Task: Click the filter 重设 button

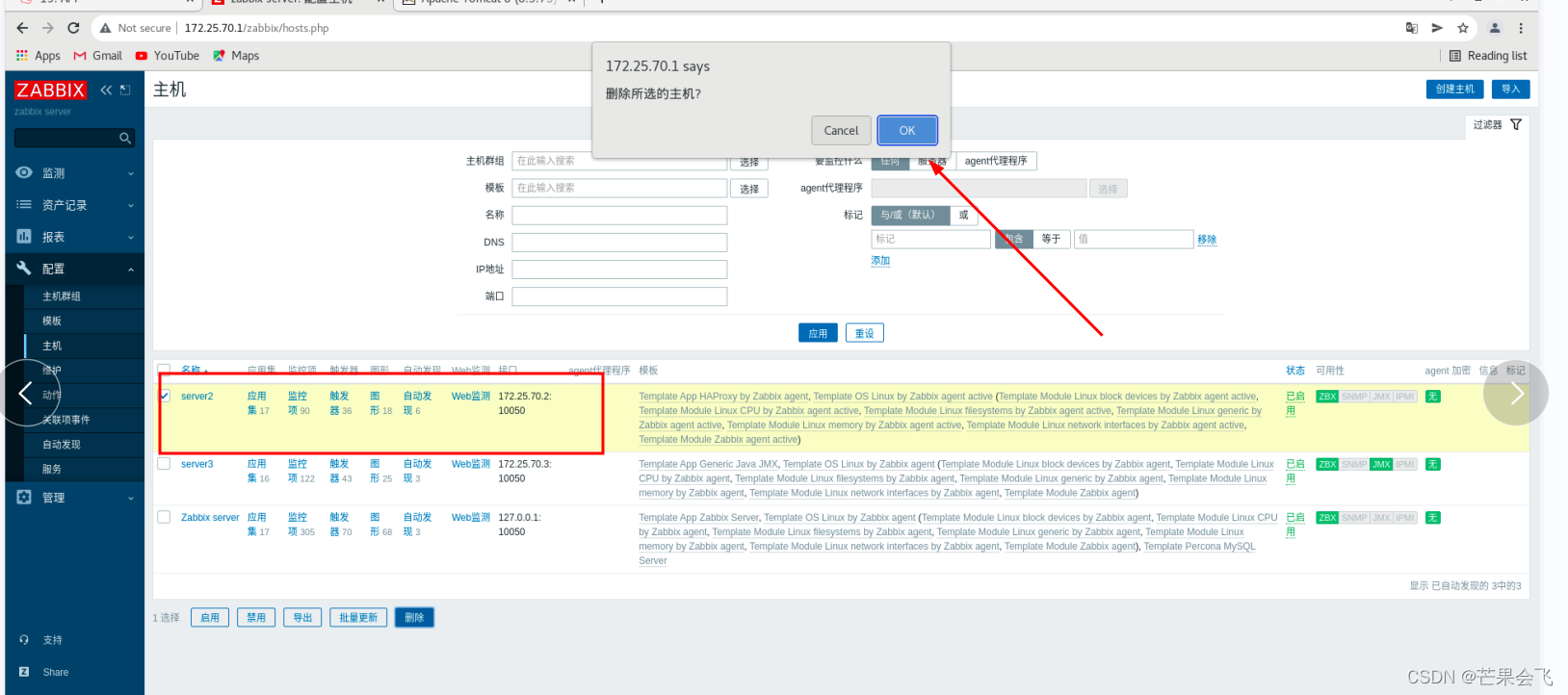Action: [x=865, y=333]
